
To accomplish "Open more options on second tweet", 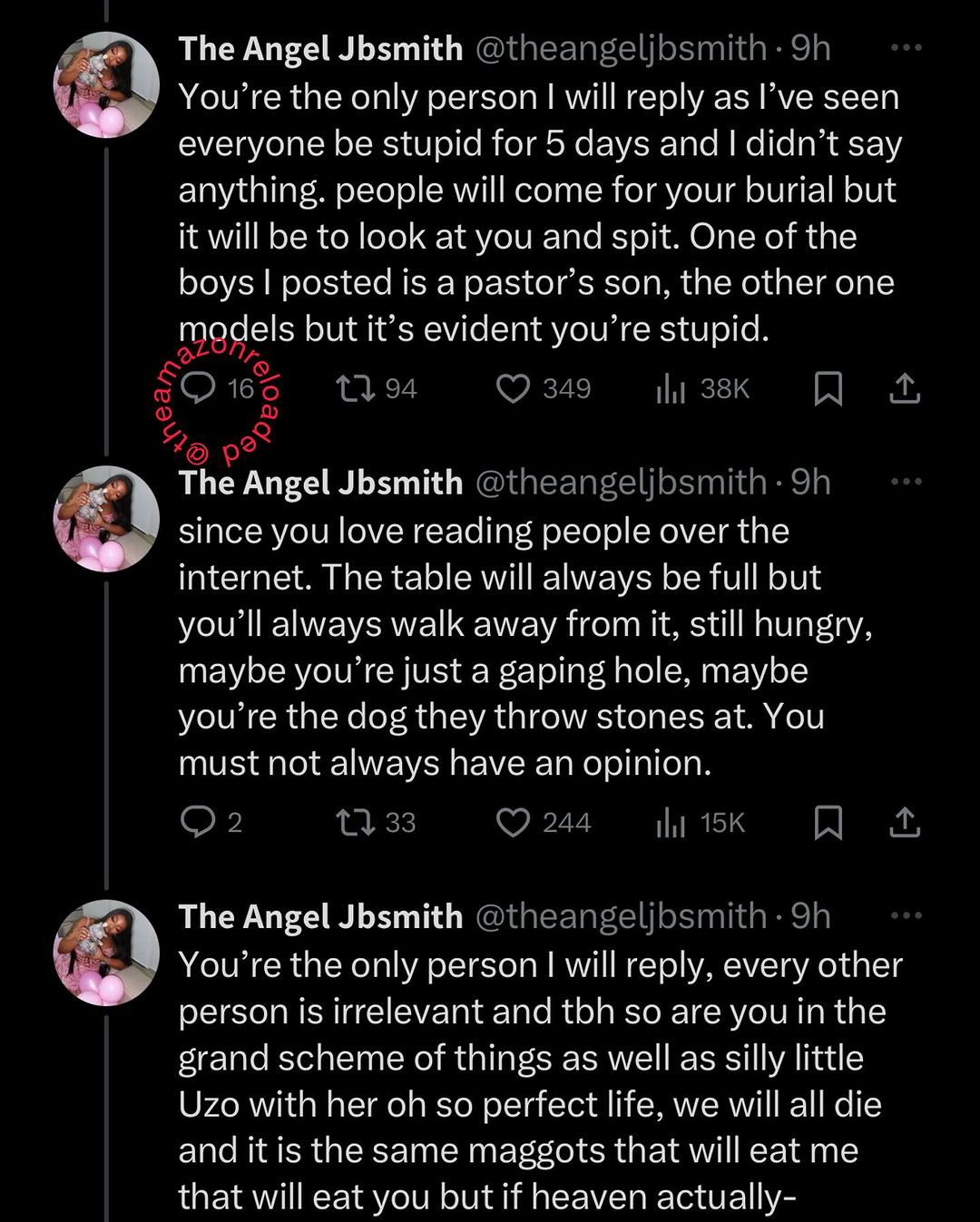I will [x=906, y=482].
